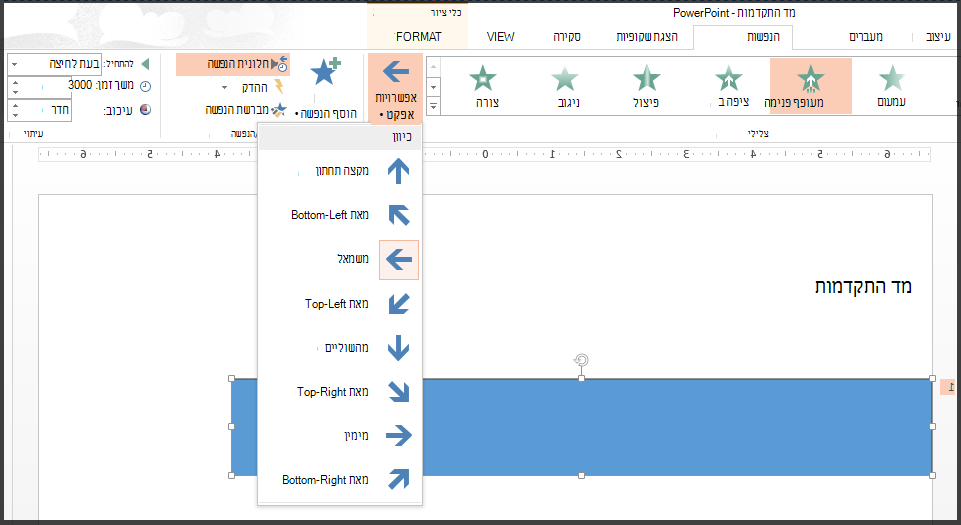This screenshot has height=525, width=961.
Task: Click מברשת הנפשה animation painter
Action: click(245, 110)
